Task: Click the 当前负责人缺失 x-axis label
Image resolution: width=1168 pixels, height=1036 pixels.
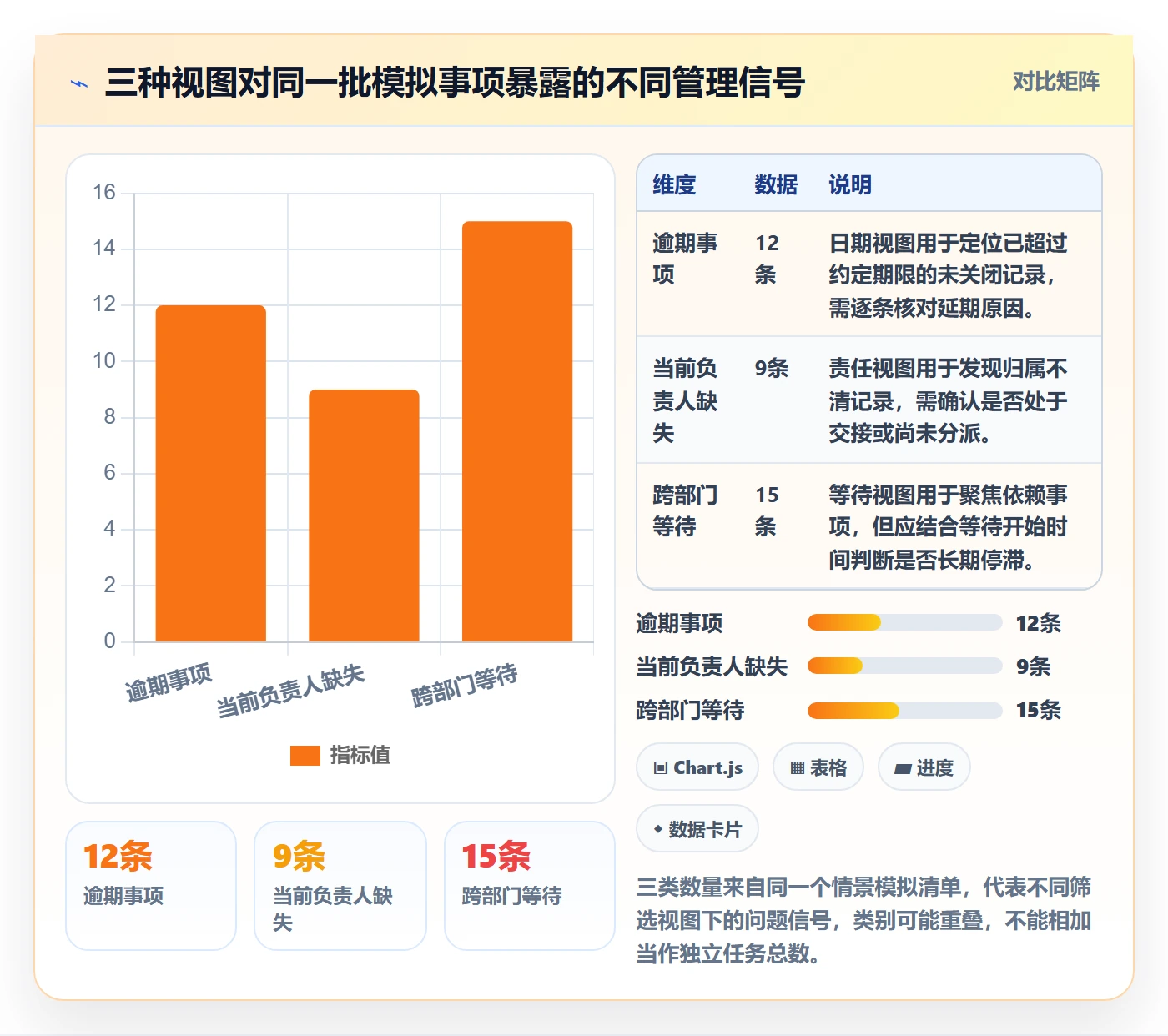Action: tap(290, 691)
